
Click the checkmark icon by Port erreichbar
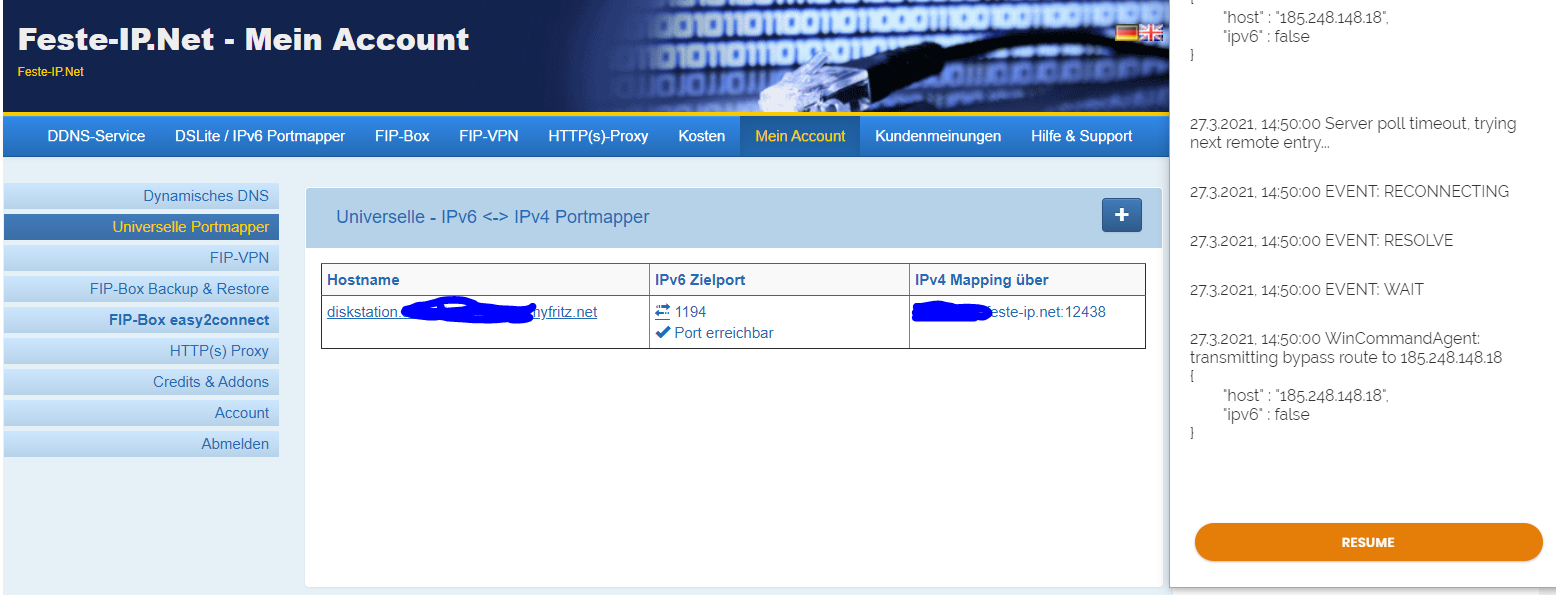(x=662, y=333)
